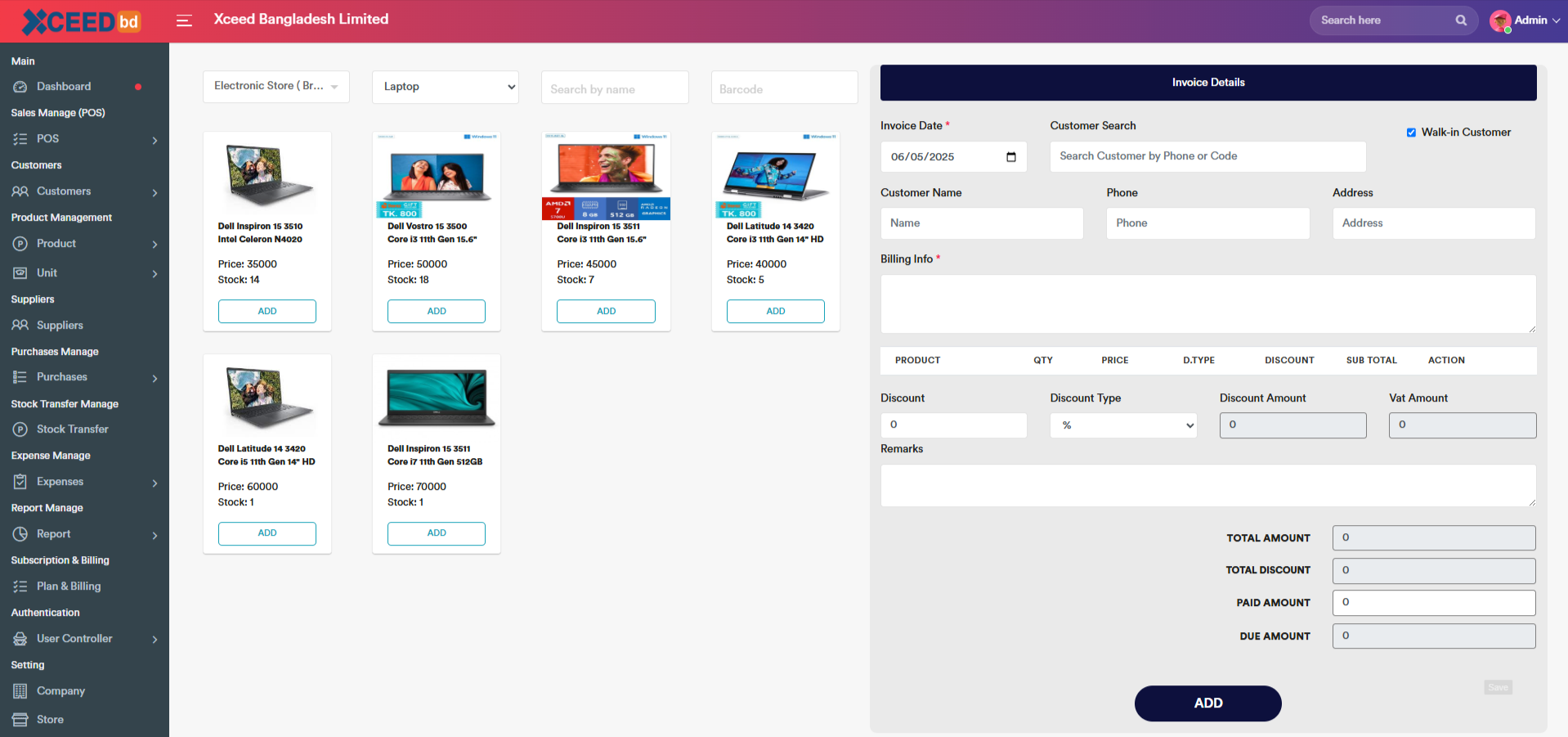Click the Store icon in sidebar
The image size is (1568, 737).
20,720
